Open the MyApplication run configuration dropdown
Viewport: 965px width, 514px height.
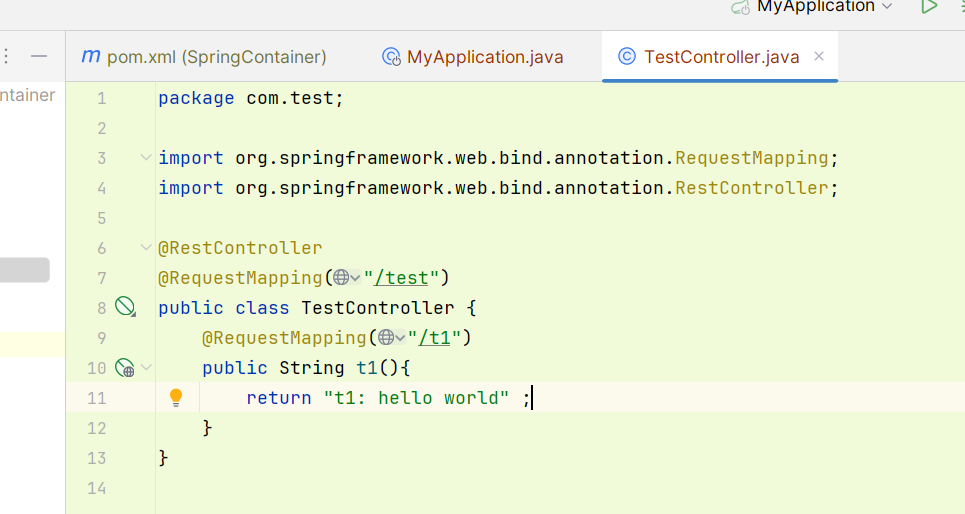887,6
